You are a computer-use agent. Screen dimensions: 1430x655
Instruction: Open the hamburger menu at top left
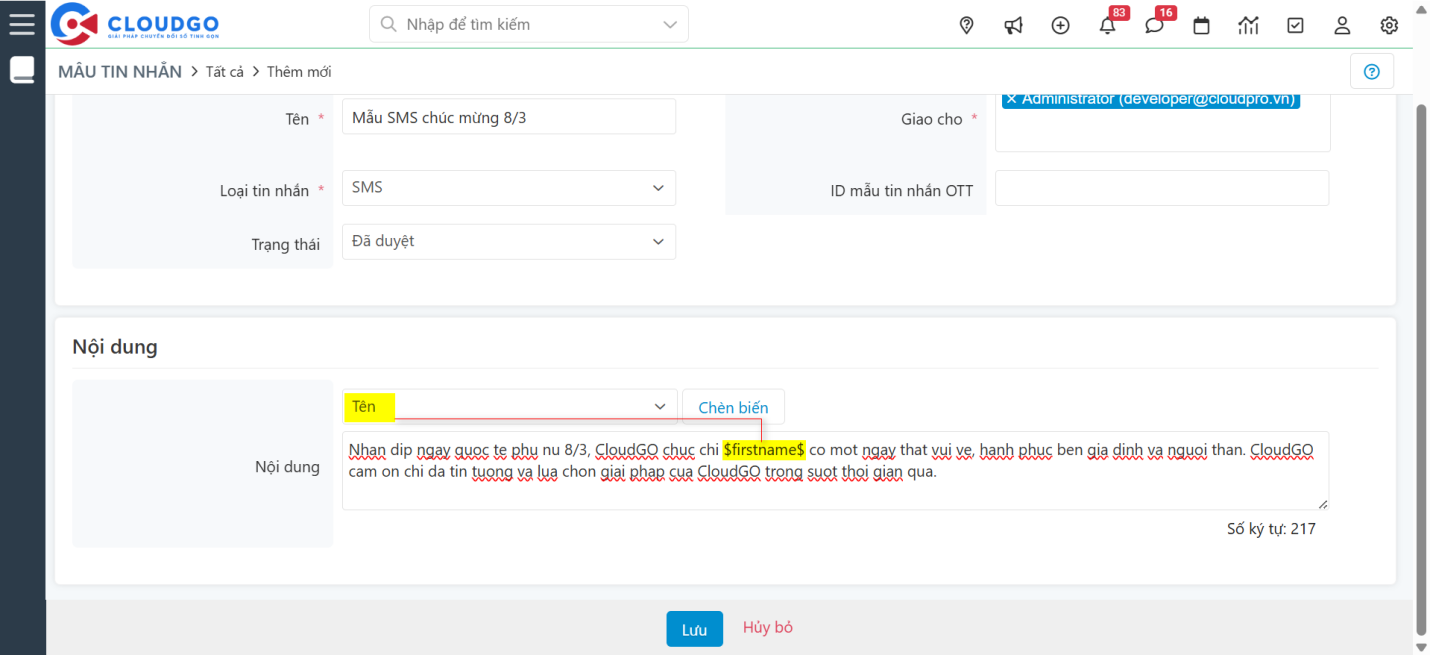point(22,23)
